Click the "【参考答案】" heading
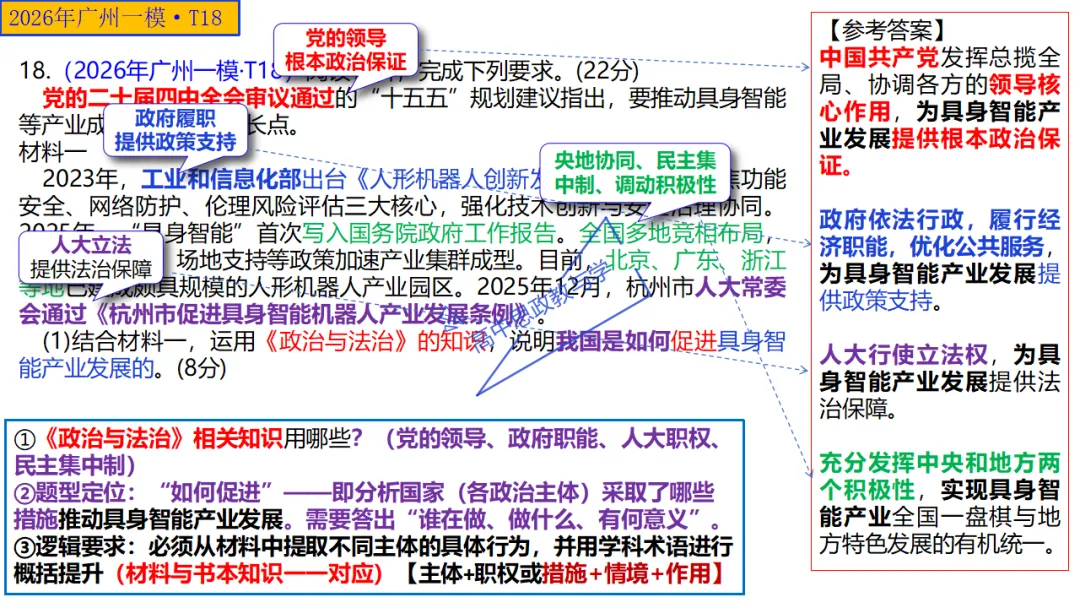This screenshot has height=608, width=1080. point(887,30)
